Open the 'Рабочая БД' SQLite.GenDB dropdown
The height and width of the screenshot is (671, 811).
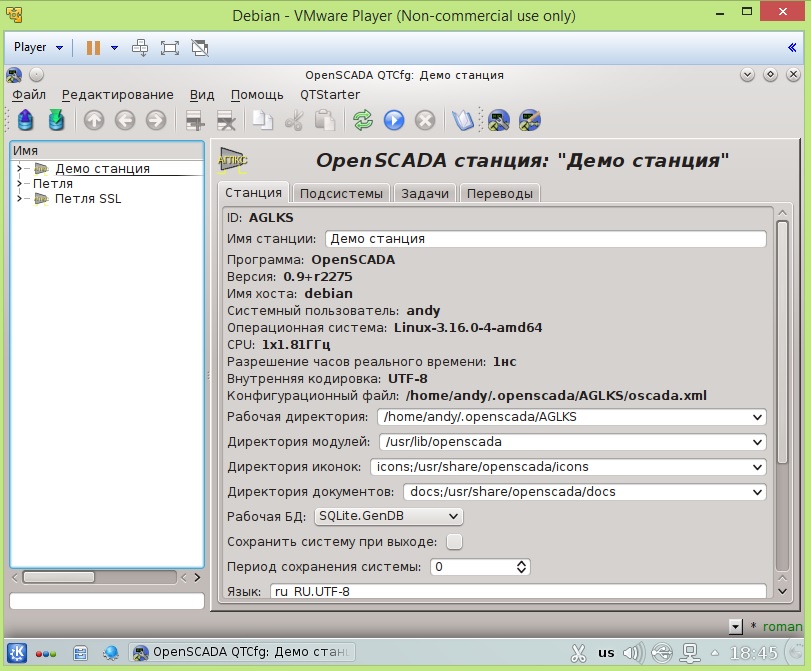(x=388, y=516)
